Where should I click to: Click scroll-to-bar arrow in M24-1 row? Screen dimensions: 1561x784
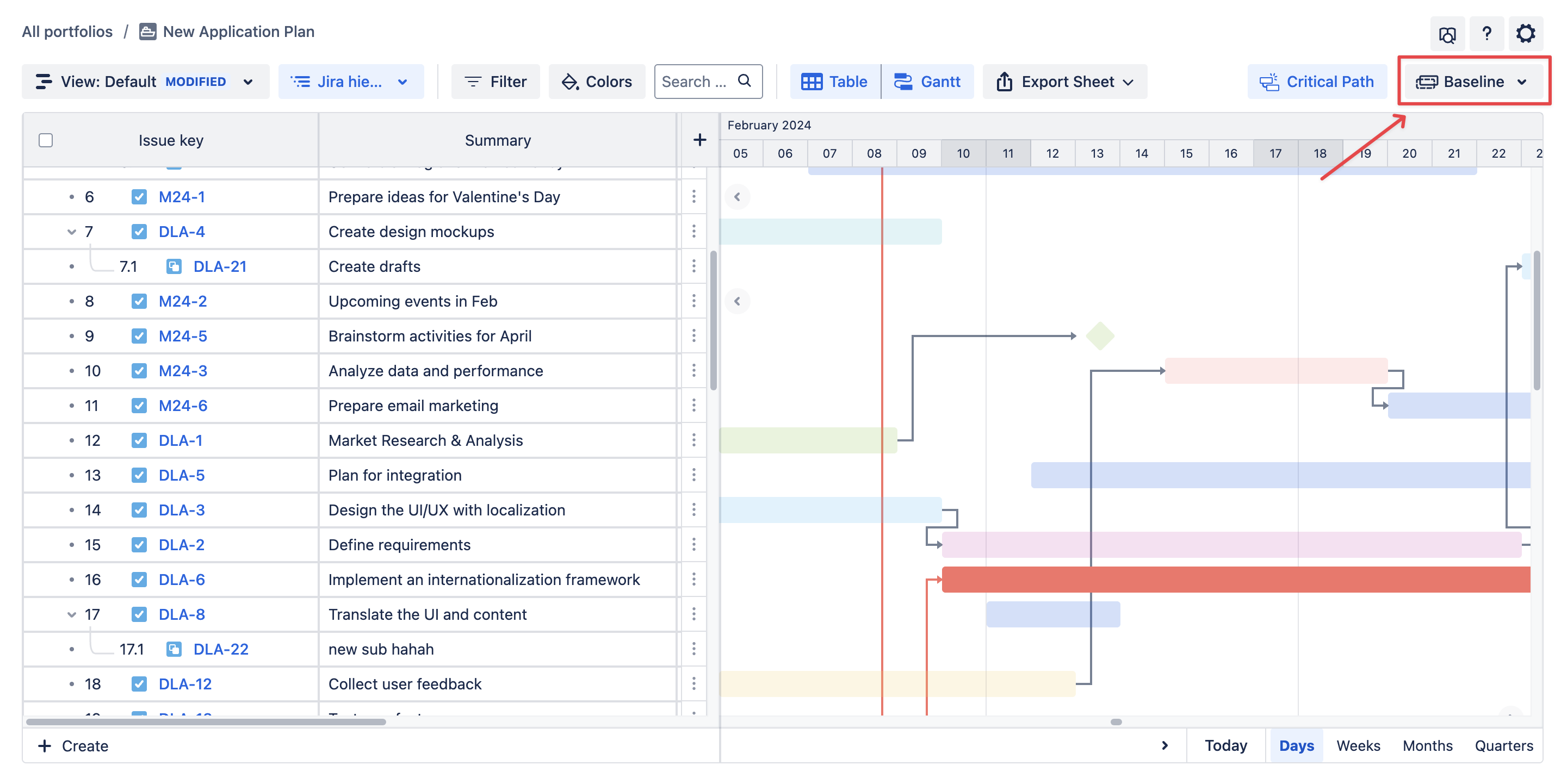click(737, 197)
